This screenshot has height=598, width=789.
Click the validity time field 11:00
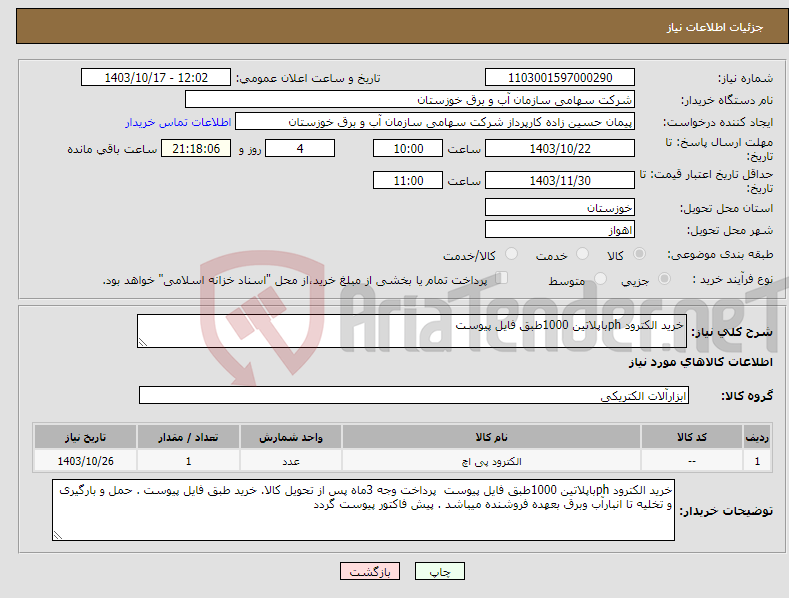click(x=408, y=180)
